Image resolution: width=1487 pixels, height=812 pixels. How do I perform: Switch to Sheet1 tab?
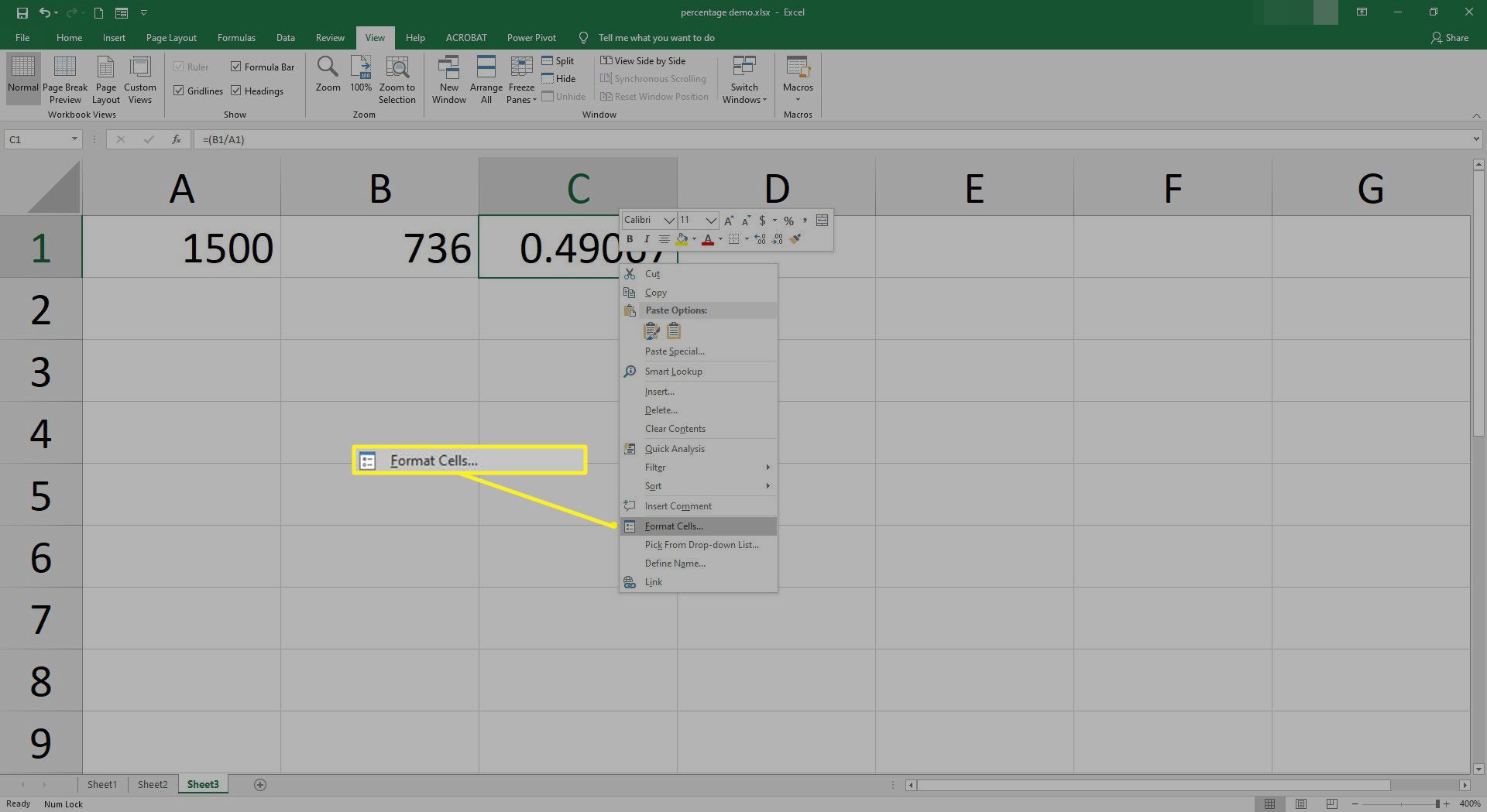(101, 785)
